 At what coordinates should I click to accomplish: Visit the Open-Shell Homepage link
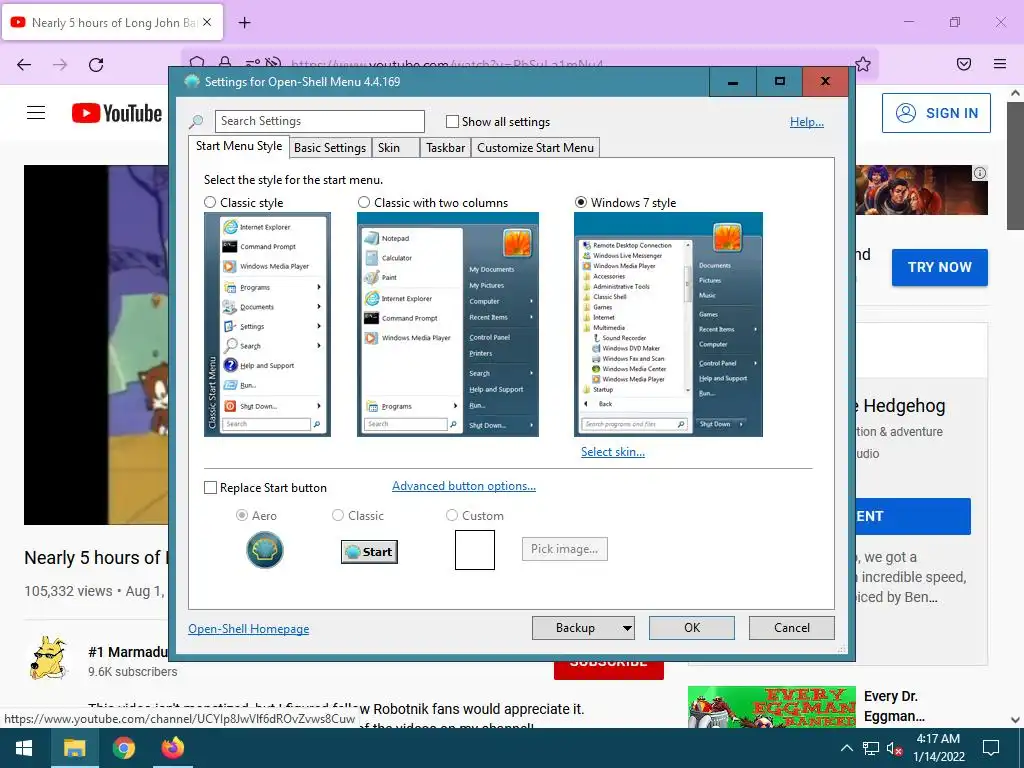click(x=249, y=629)
